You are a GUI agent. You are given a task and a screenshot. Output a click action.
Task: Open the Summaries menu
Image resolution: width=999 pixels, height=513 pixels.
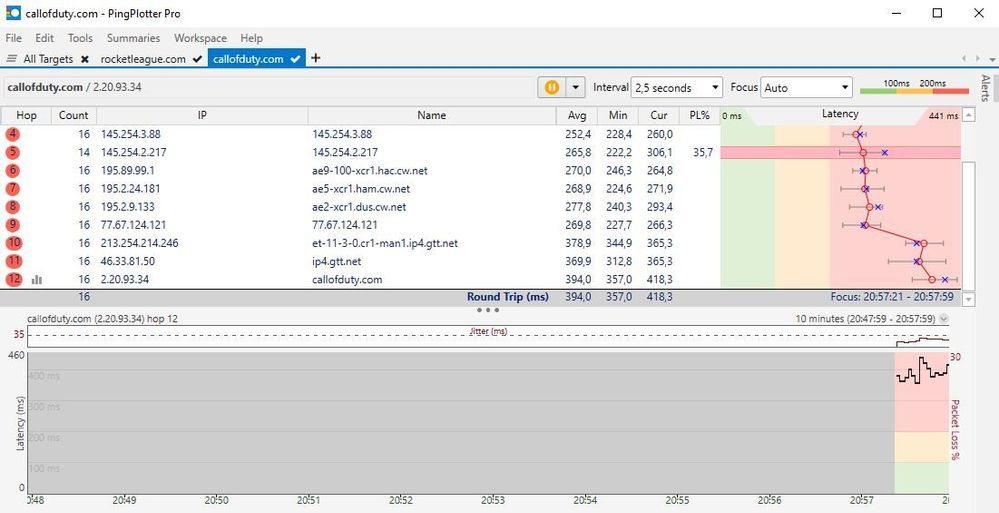[x=133, y=38]
